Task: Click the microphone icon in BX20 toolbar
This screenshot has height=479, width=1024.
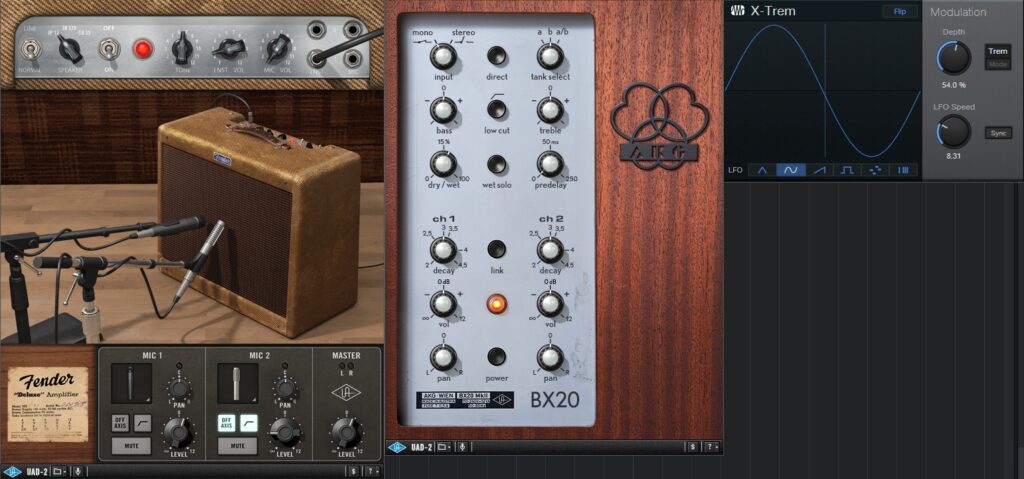Action: coord(462,447)
